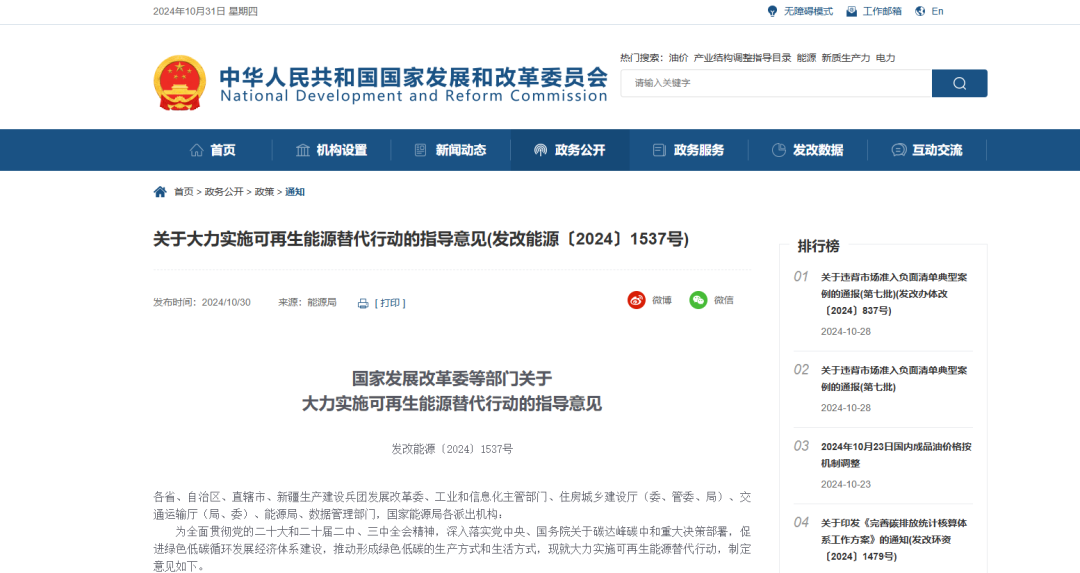
Task: Click the ranking date under item 03, 2024-10-23
Action: point(846,484)
